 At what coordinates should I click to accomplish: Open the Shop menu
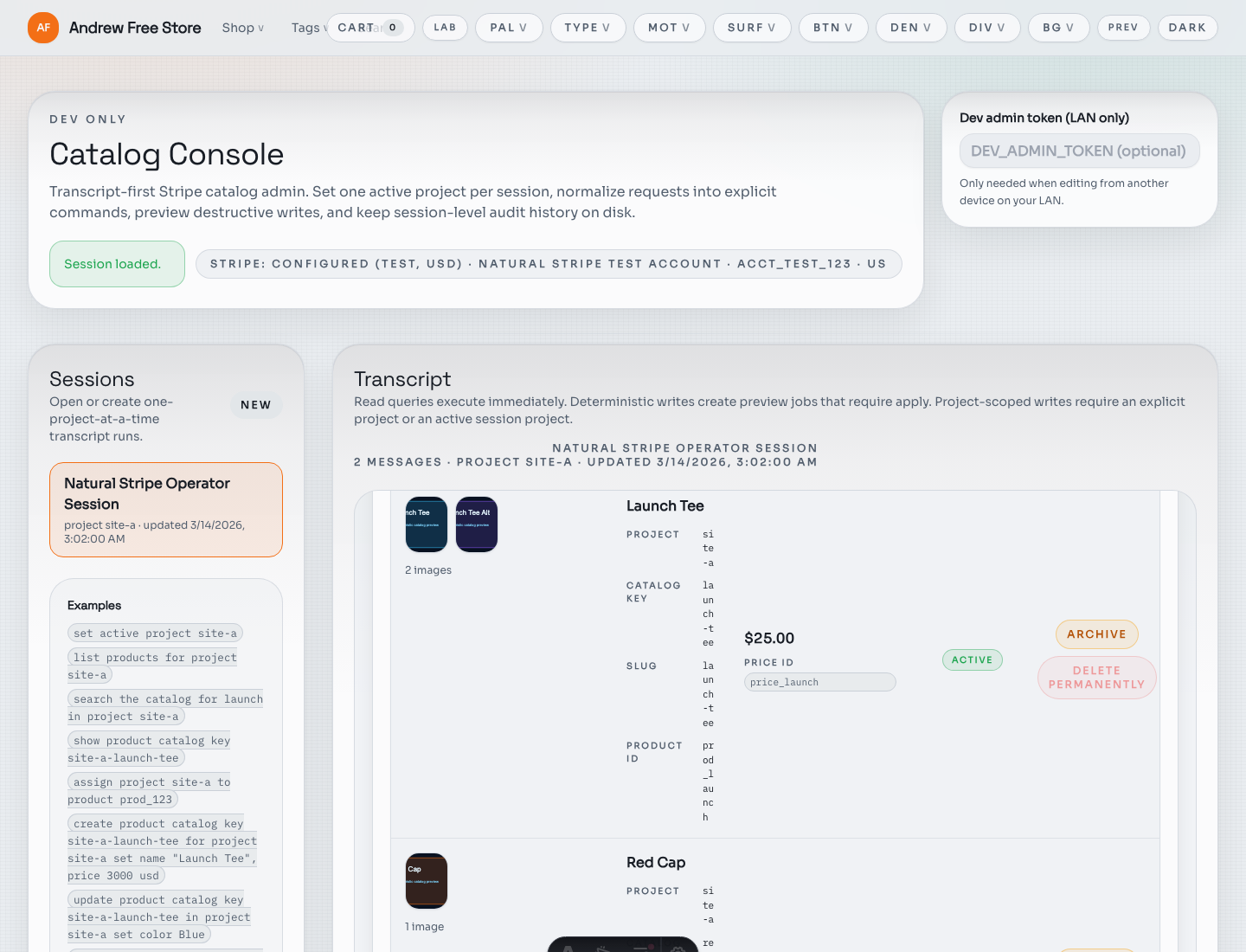(x=242, y=28)
